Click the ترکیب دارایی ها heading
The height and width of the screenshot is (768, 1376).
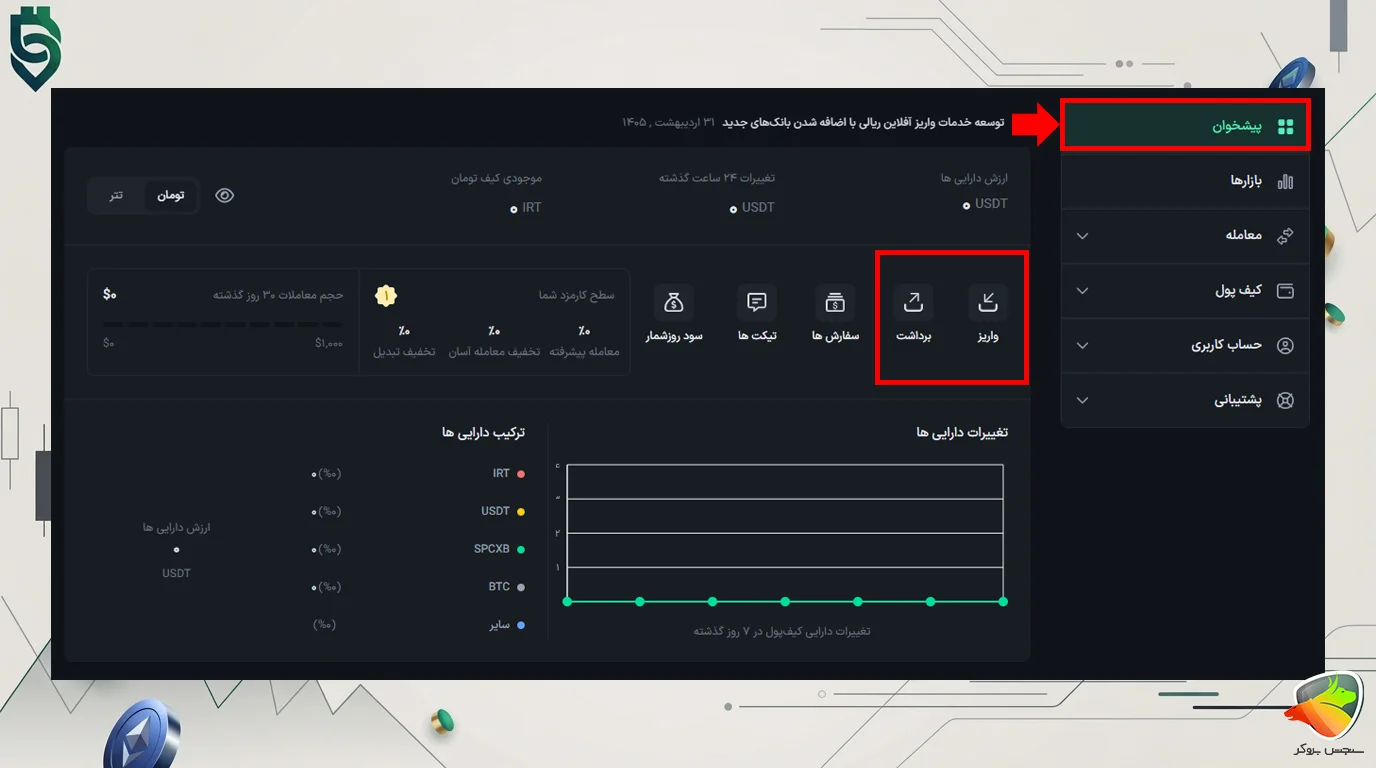(483, 433)
